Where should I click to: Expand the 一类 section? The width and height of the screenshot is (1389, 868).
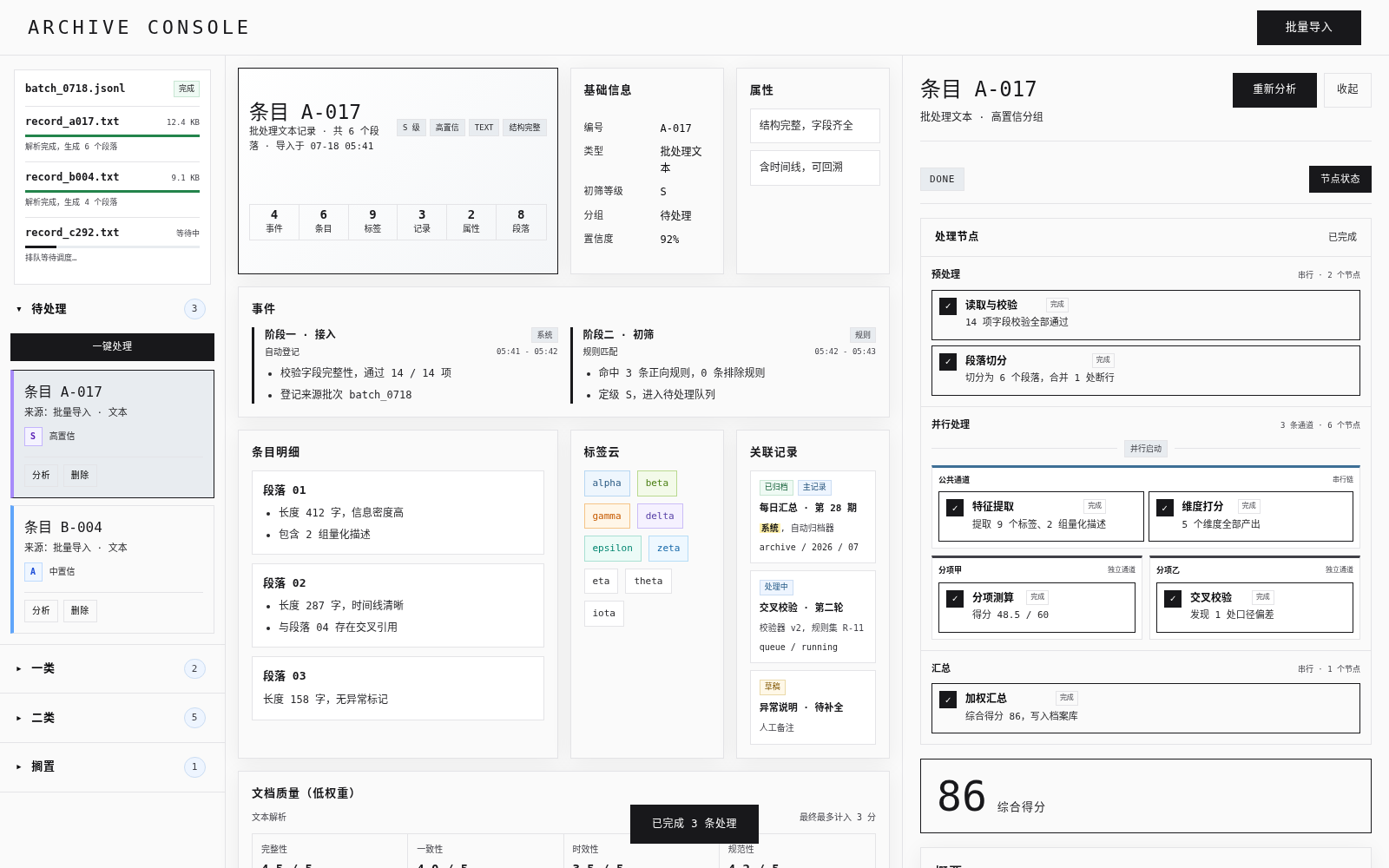click(112, 668)
